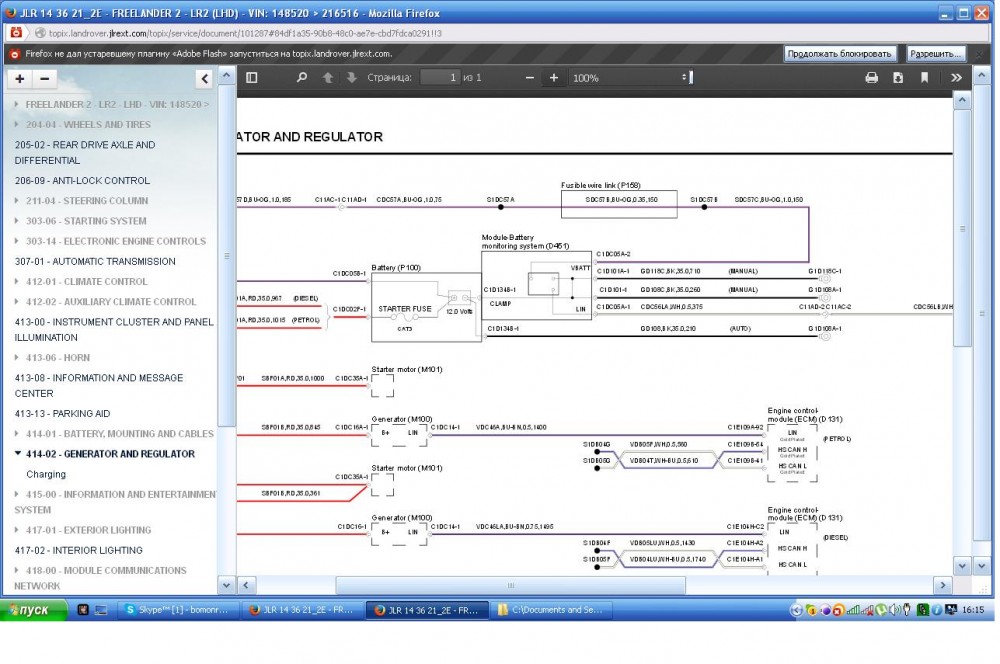Click the page number input field
This screenshot has width=1000, height=664.
click(x=438, y=78)
